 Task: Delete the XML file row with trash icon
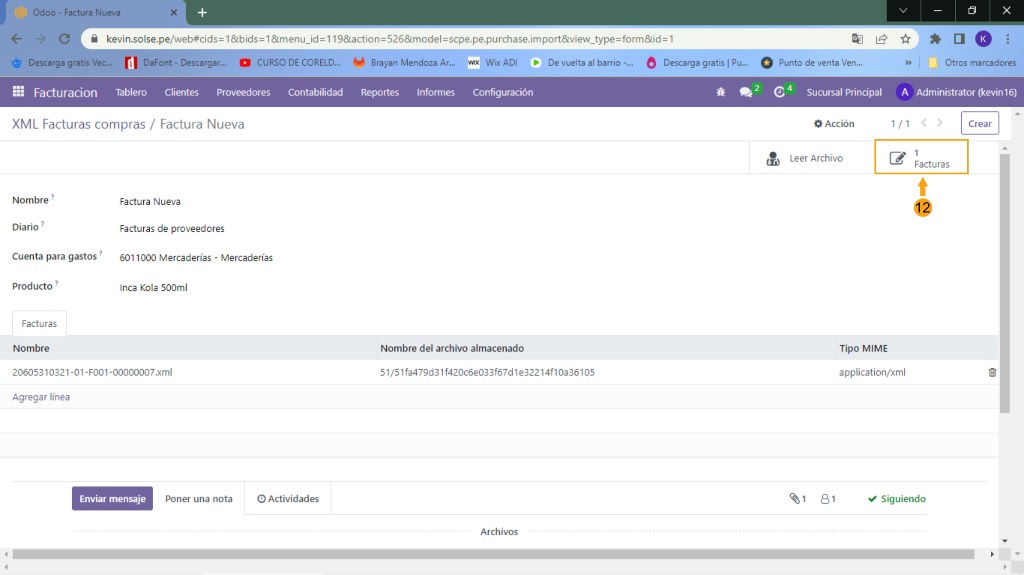(x=992, y=372)
